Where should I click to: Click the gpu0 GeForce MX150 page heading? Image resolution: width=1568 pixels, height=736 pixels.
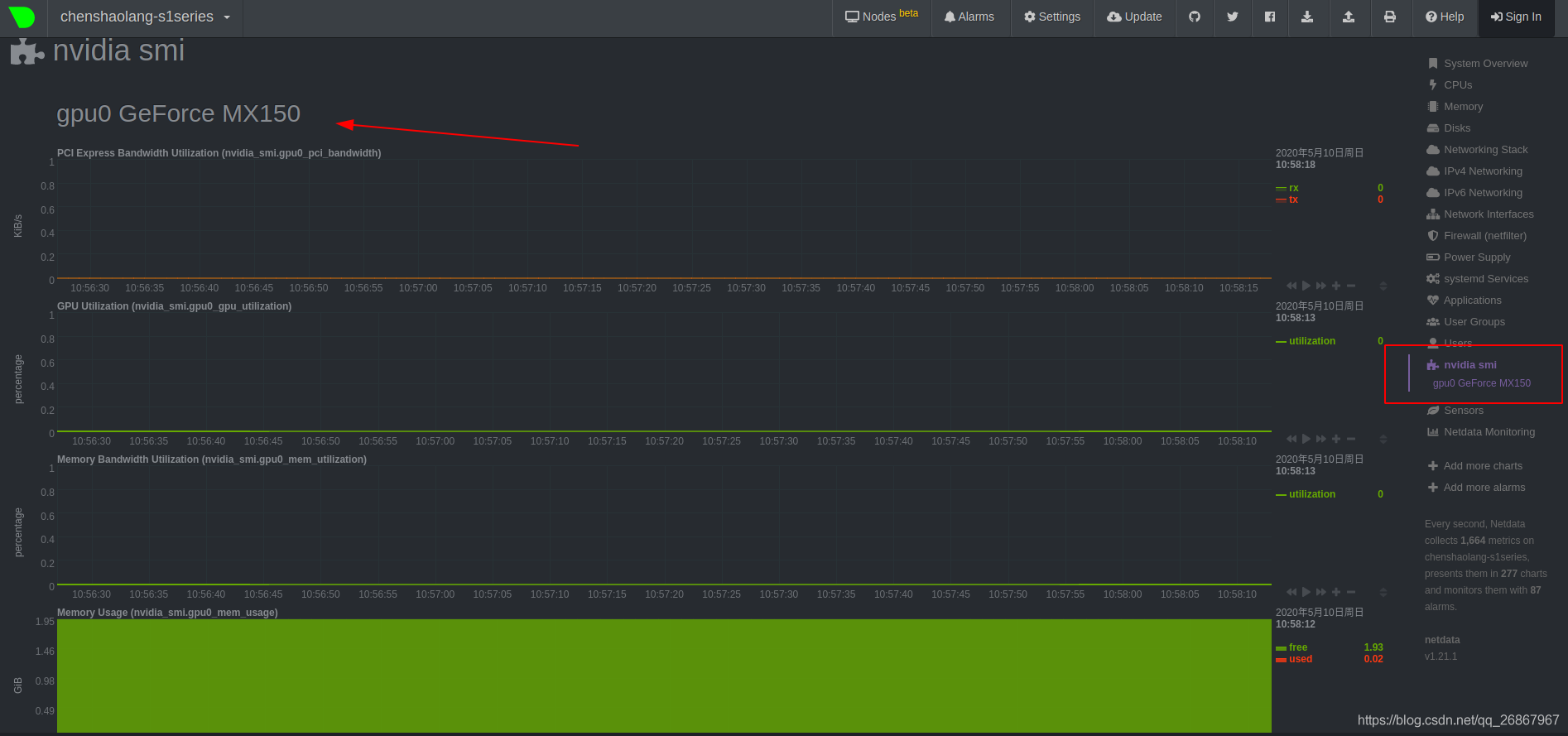click(x=178, y=113)
